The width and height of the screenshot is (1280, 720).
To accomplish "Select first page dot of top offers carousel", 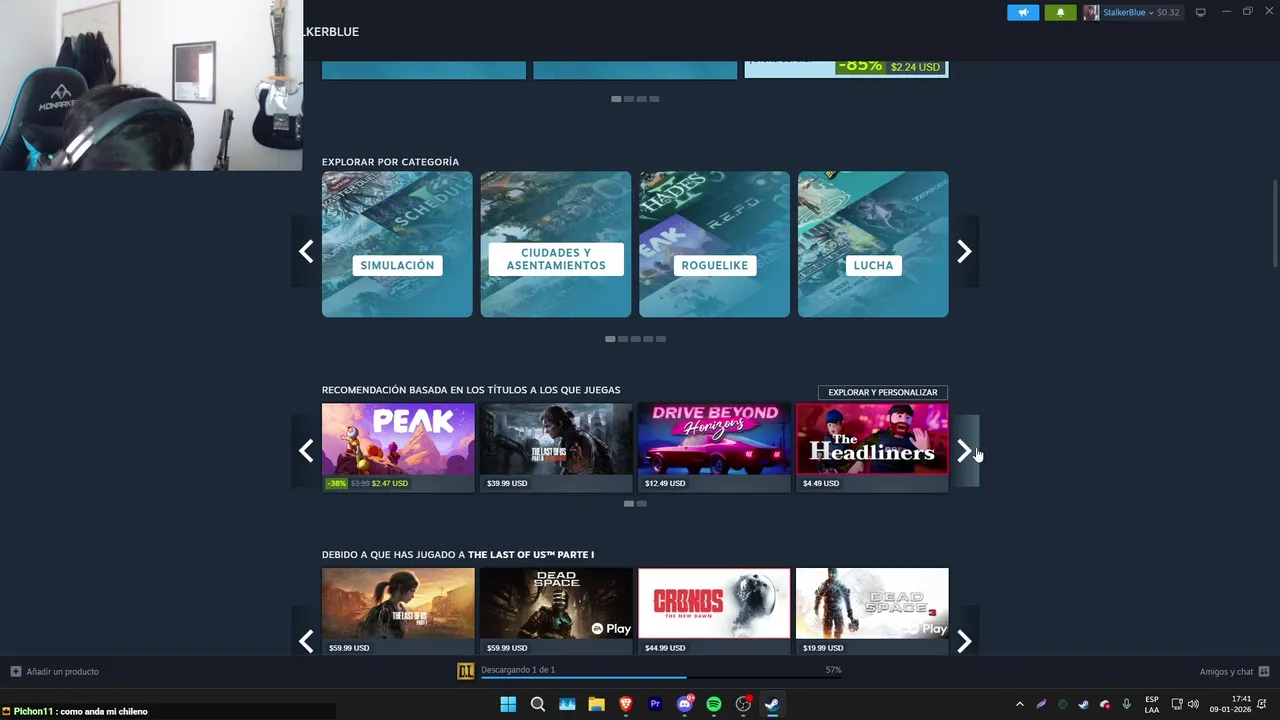I will click(616, 99).
